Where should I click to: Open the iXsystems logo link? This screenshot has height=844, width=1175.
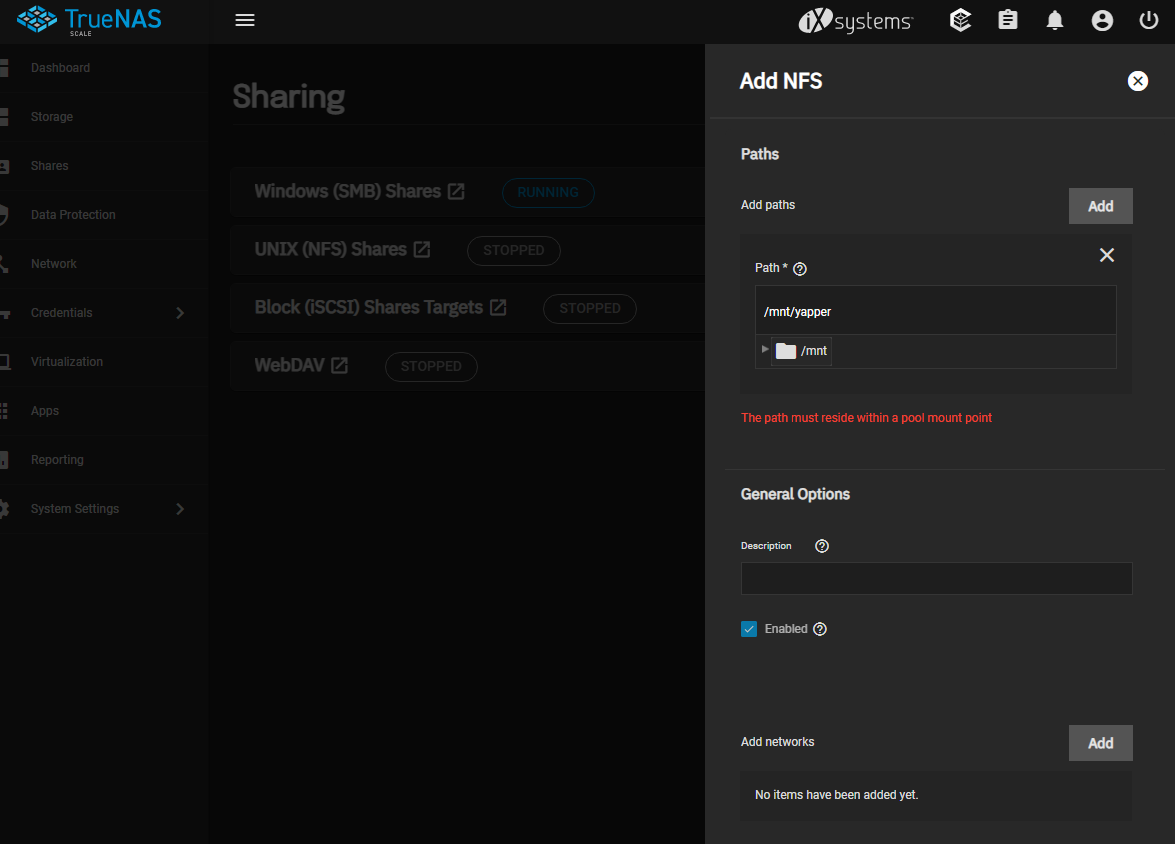pos(856,21)
